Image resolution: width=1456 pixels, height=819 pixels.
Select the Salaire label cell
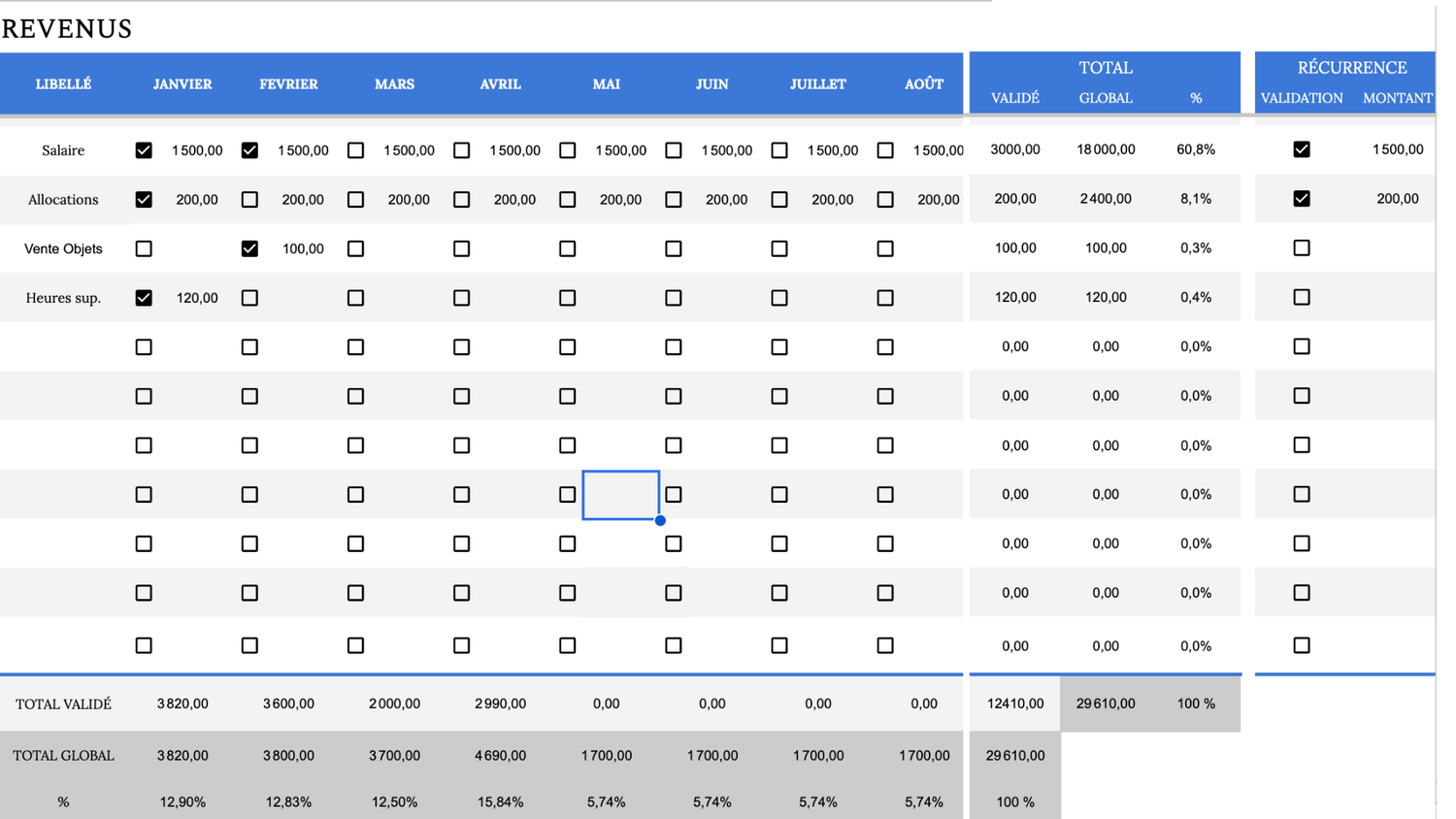coord(63,150)
